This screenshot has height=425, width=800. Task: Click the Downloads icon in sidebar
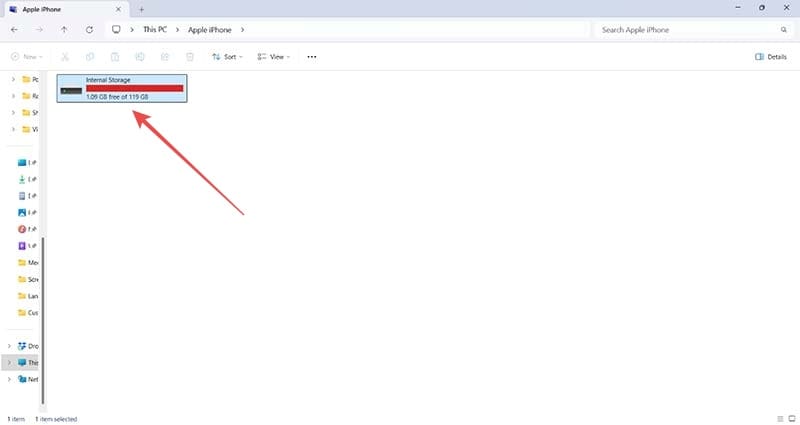click(22, 179)
